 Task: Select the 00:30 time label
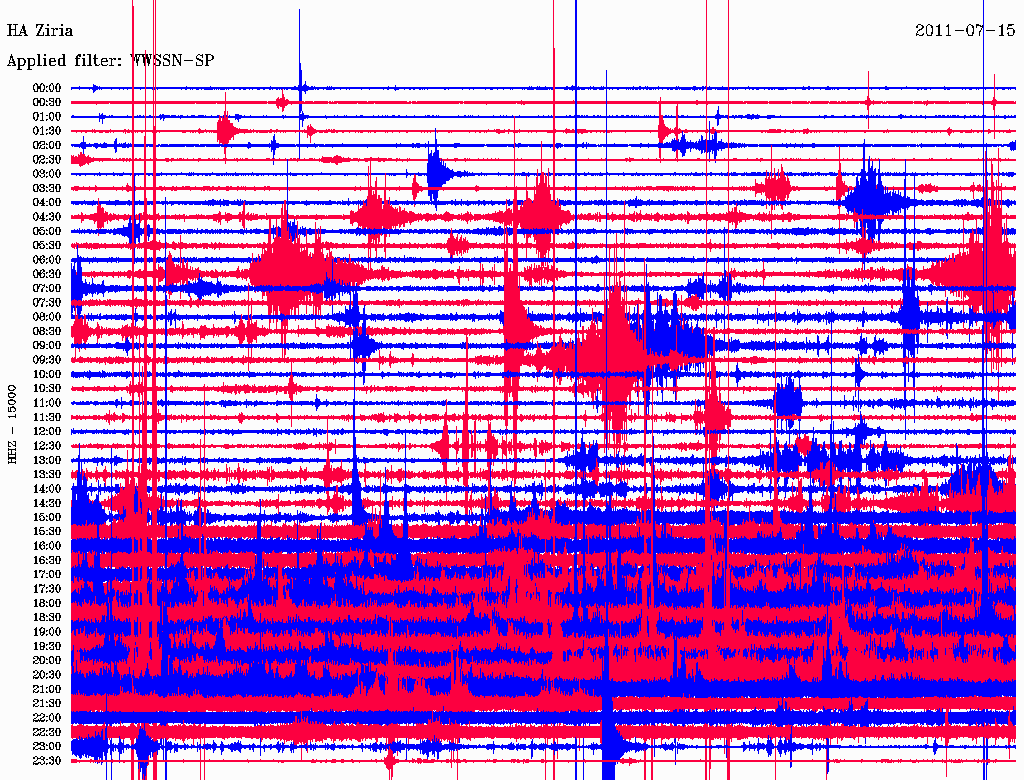point(47,103)
